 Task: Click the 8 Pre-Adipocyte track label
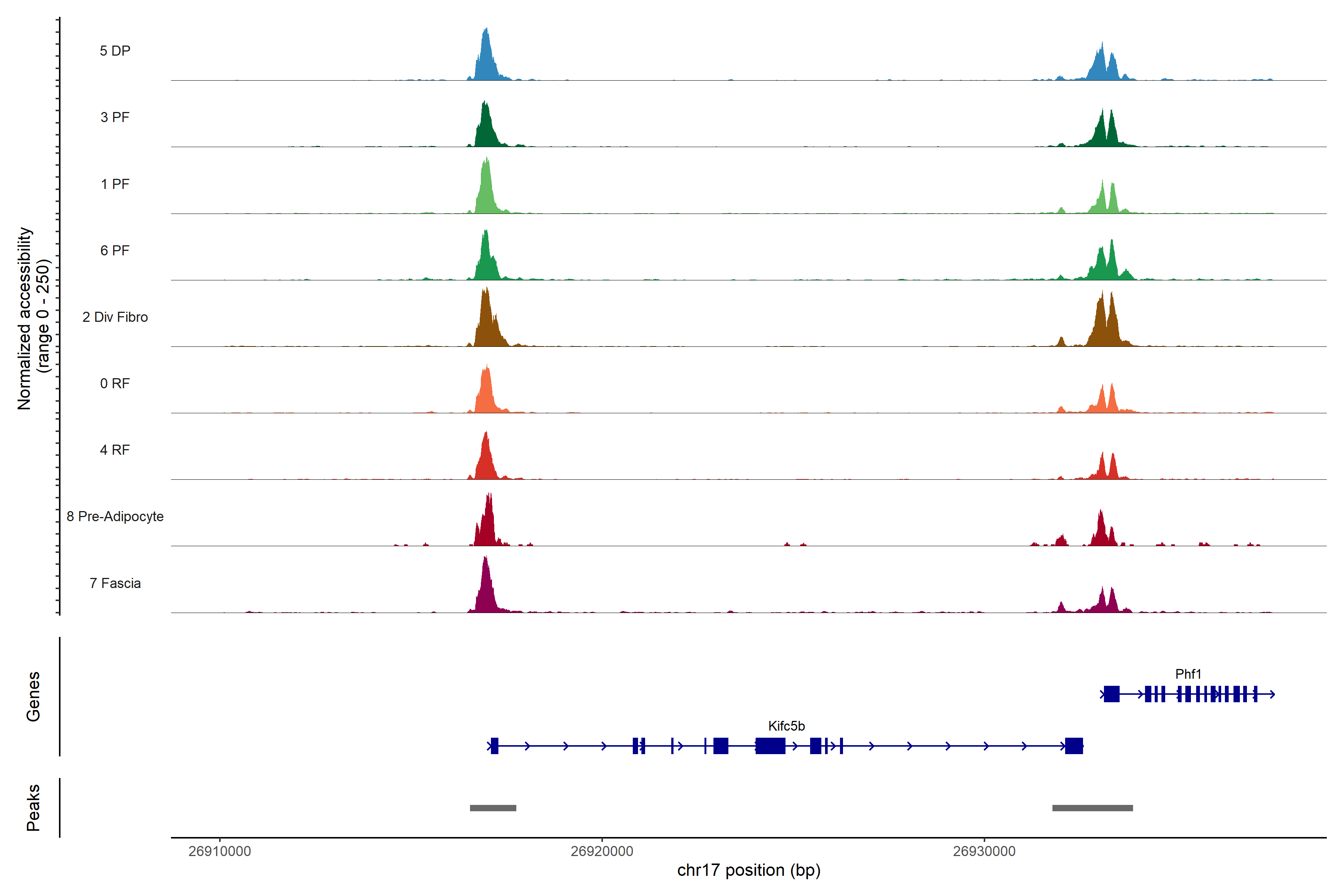(115, 517)
